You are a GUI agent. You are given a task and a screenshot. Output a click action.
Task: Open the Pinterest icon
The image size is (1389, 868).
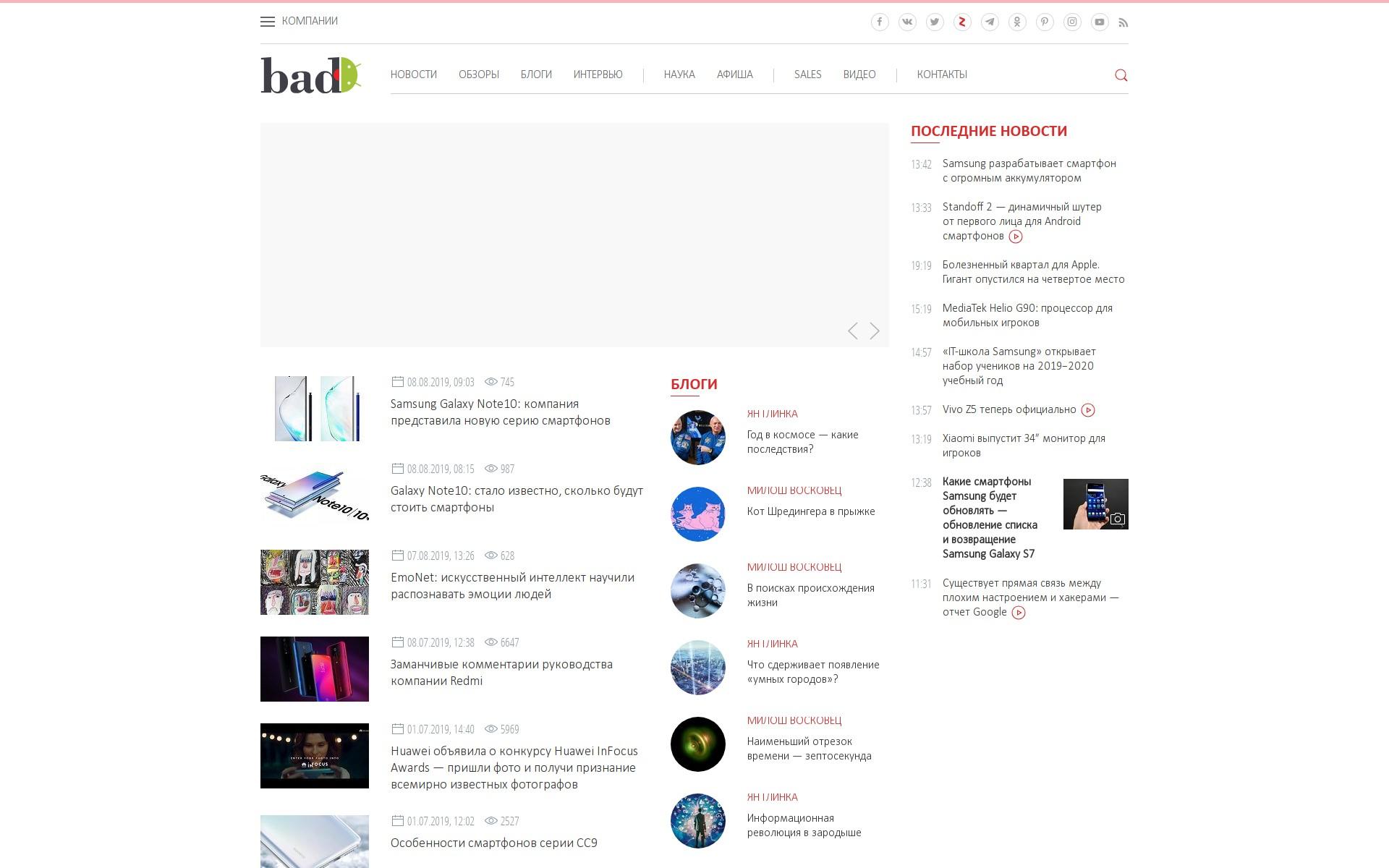[x=1045, y=22]
